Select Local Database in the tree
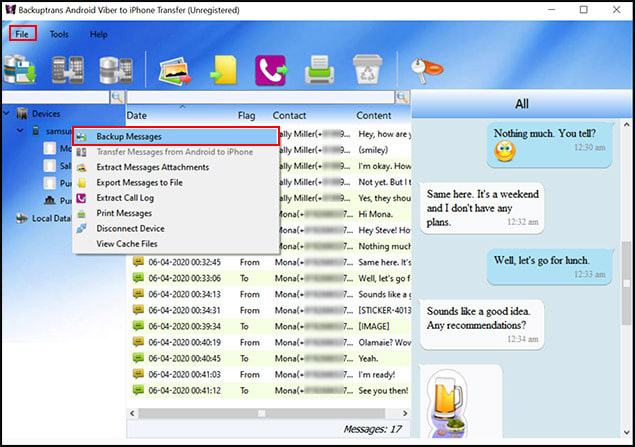635x447 pixels. pos(50,217)
